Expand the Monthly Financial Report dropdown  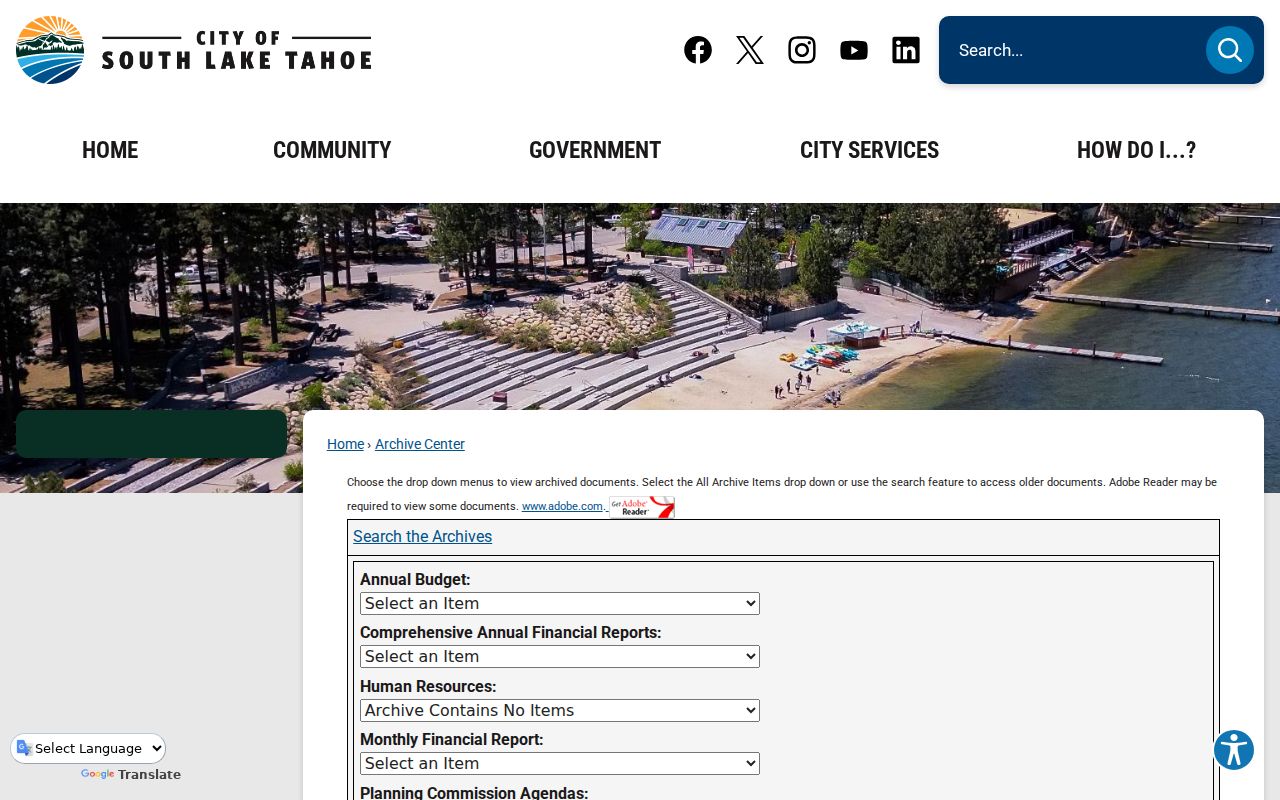coord(560,764)
